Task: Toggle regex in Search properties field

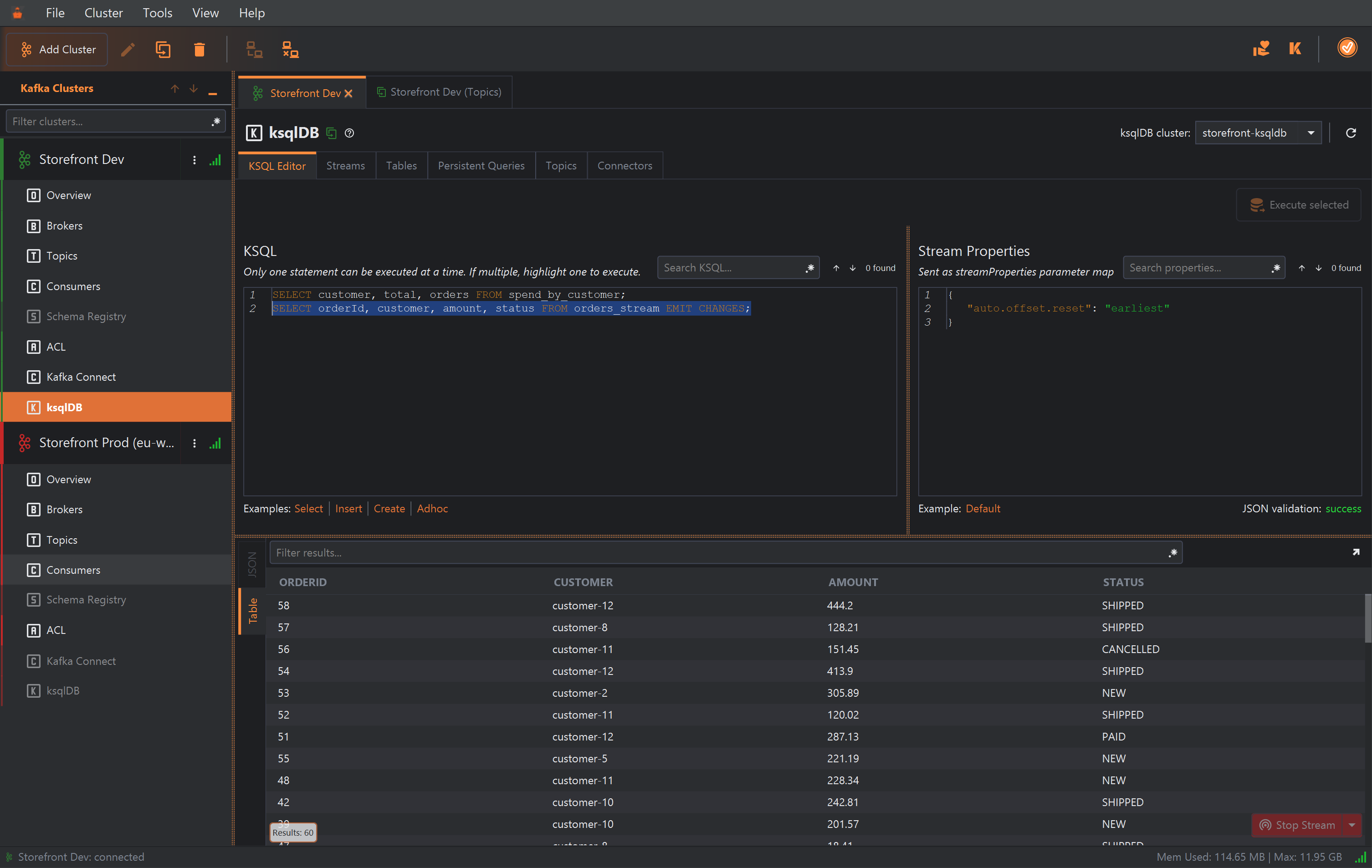Action: pos(1275,268)
